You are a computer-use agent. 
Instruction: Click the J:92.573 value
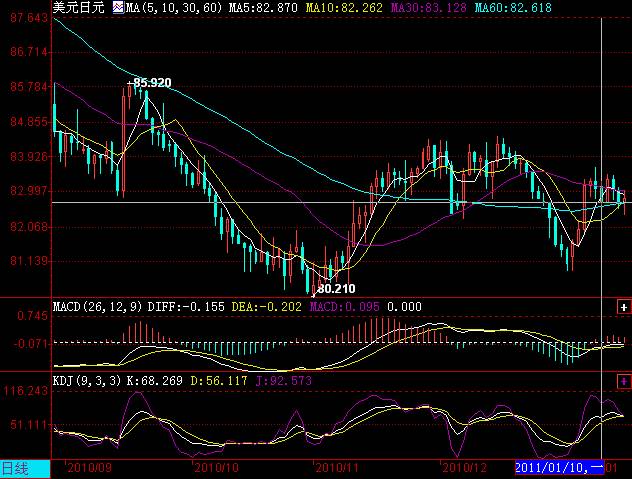[x=284, y=381]
